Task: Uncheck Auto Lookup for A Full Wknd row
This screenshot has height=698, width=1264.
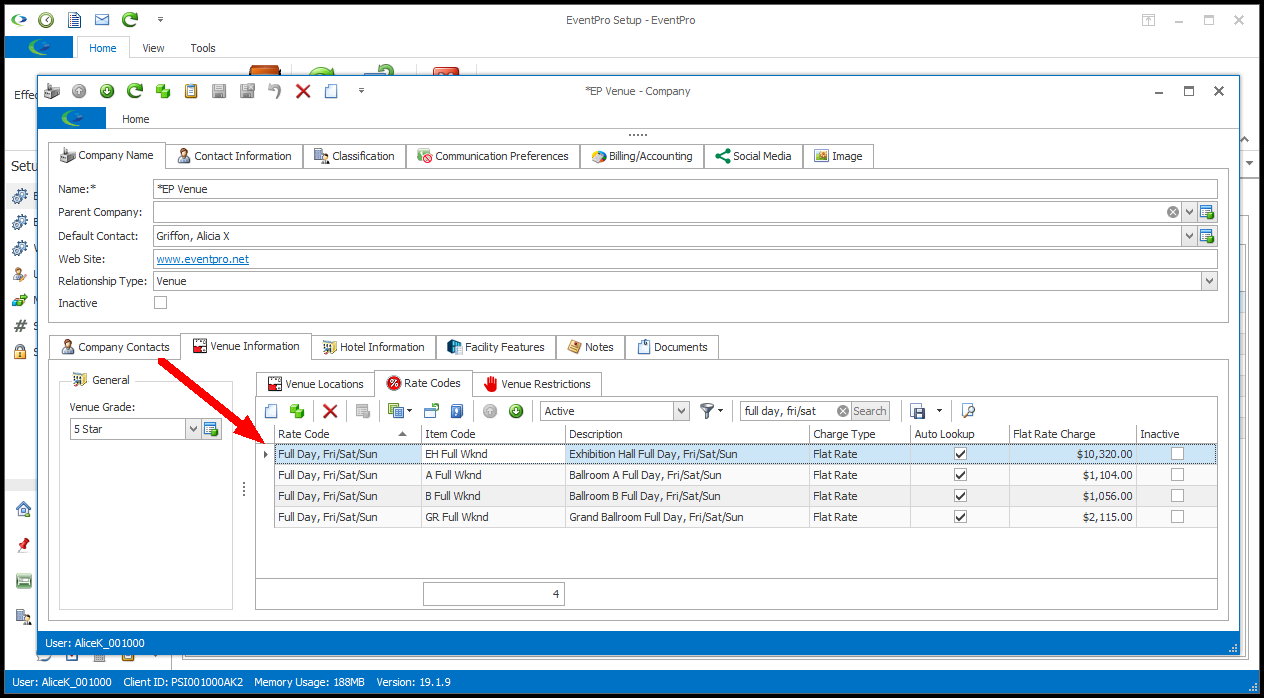Action: click(x=960, y=475)
